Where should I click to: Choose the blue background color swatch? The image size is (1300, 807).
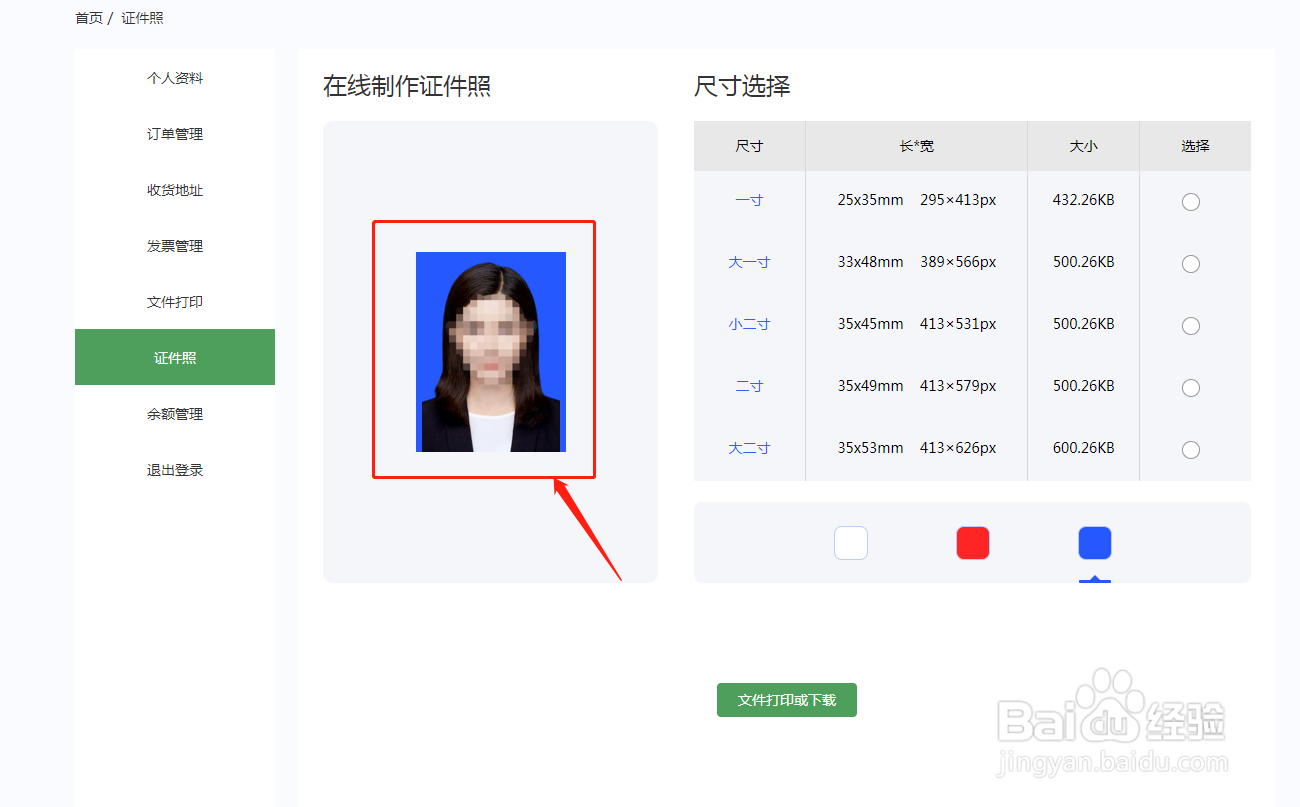[1095, 543]
